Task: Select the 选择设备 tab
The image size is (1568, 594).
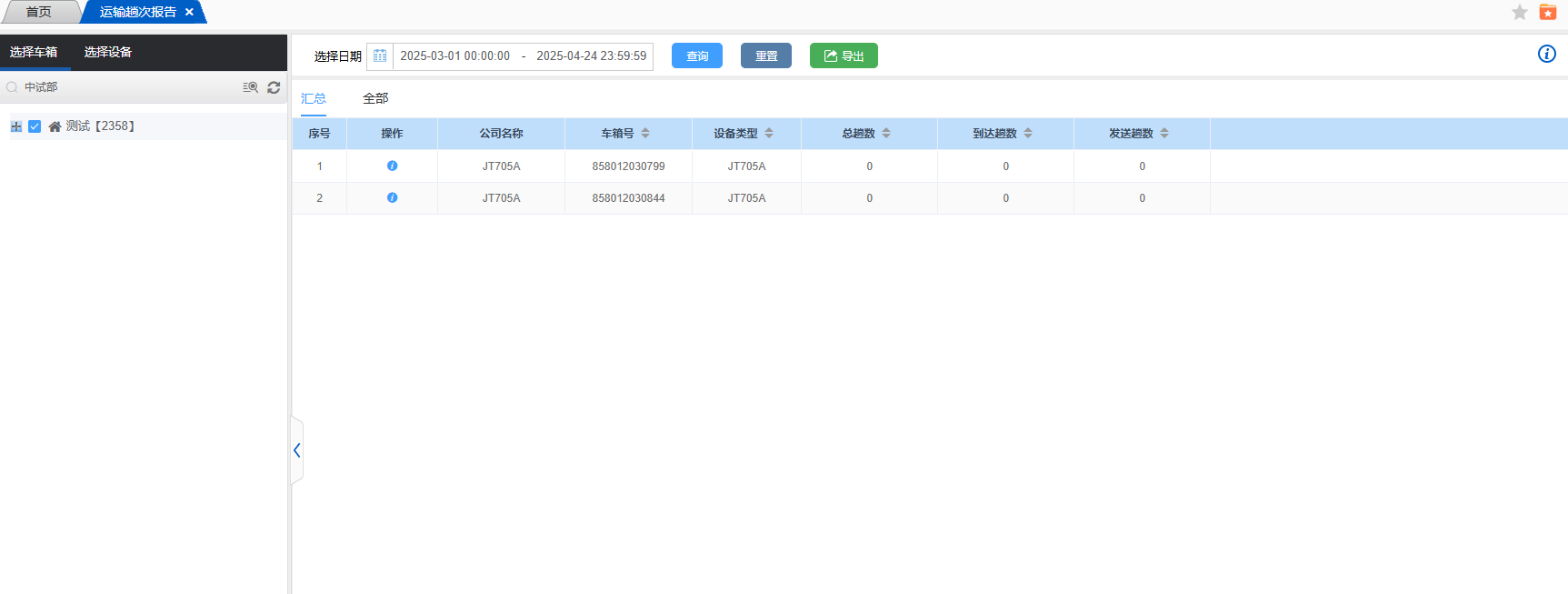Action: (x=108, y=52)
